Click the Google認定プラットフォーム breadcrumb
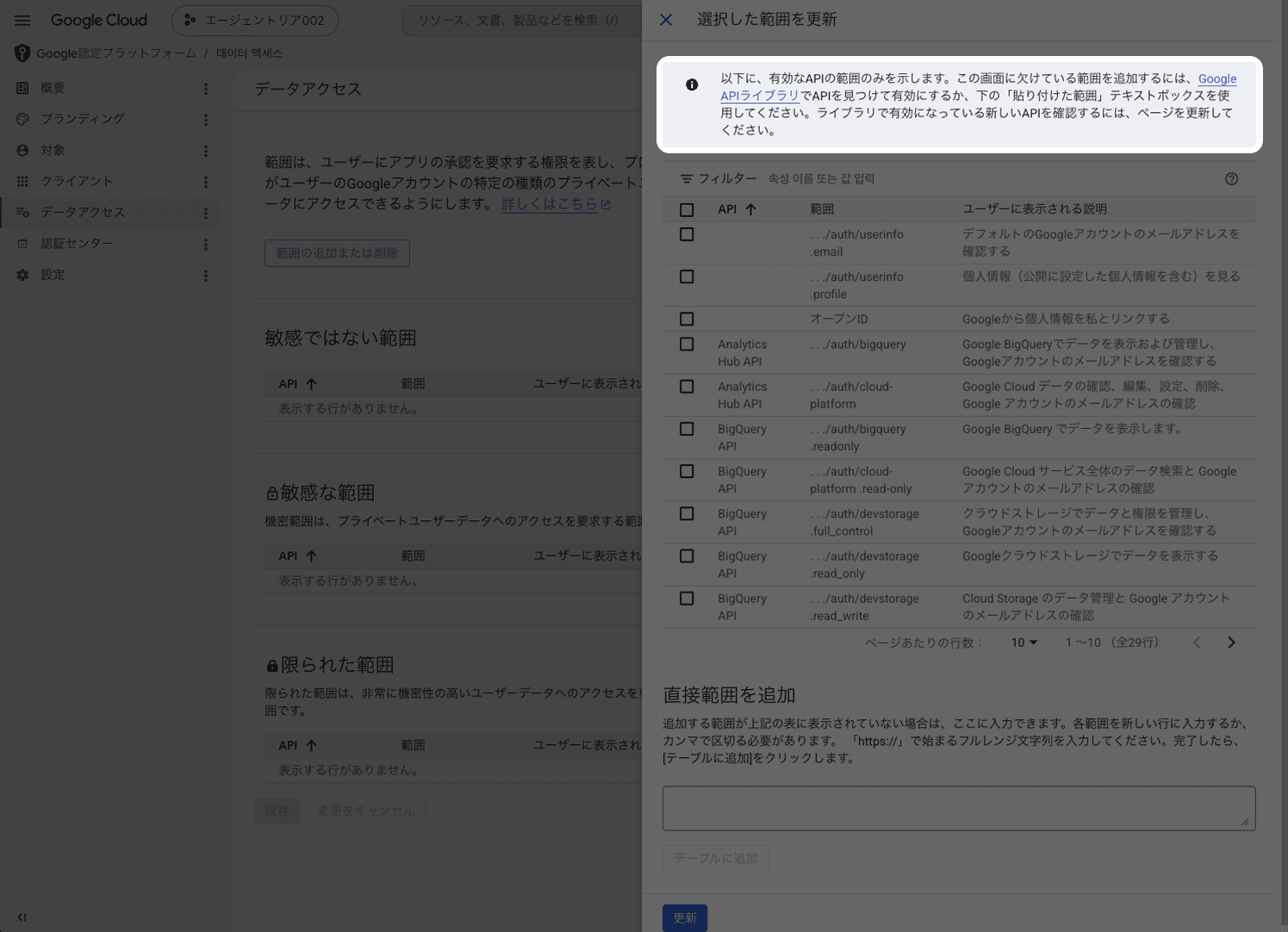 click(x=116, y=53)
